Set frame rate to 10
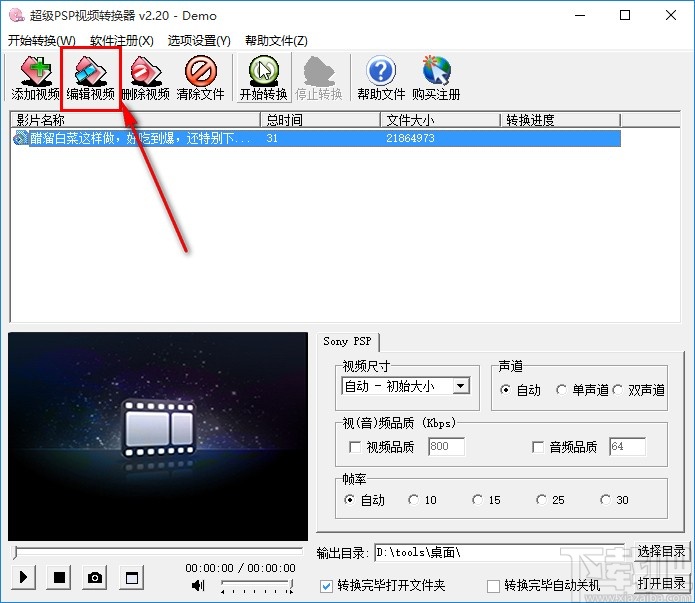The image size is (695, 603). (x=413, y=500)
